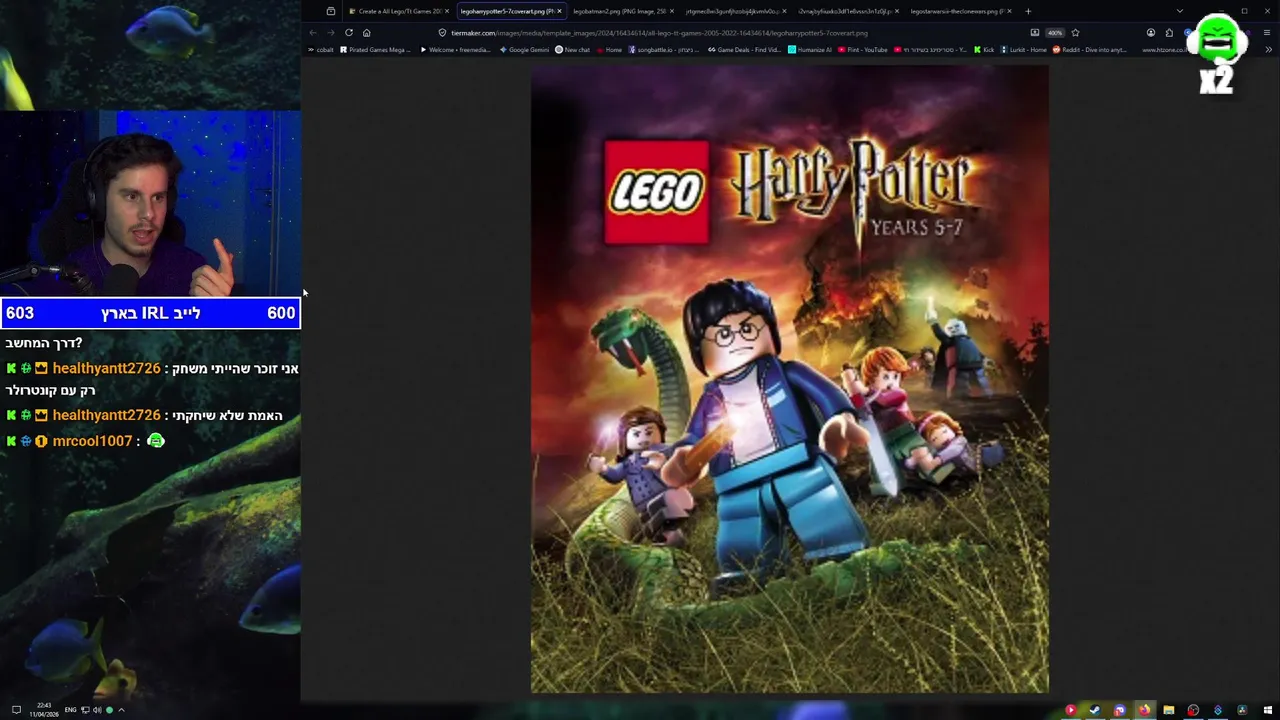Click the Firefox icon in taskbar
Viewport: 1280px width, 720px height.
coord(1145,710)
